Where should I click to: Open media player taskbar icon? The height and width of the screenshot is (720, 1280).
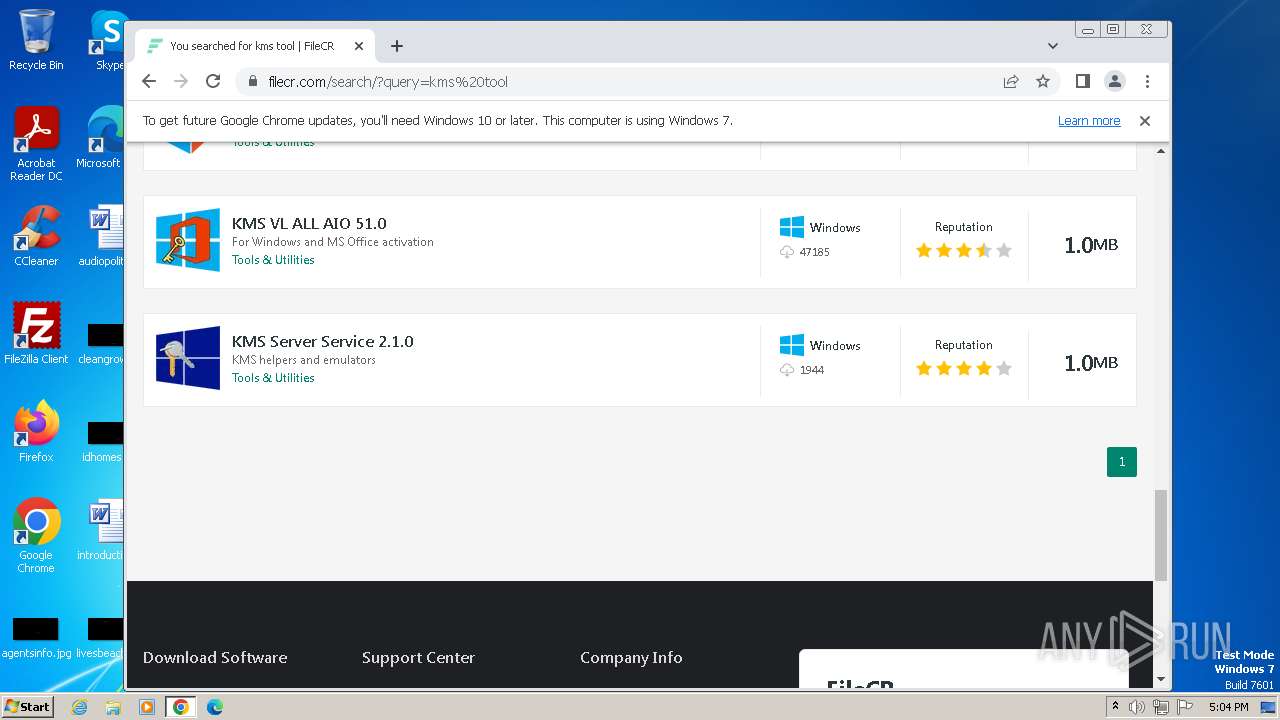coord(147,707)
